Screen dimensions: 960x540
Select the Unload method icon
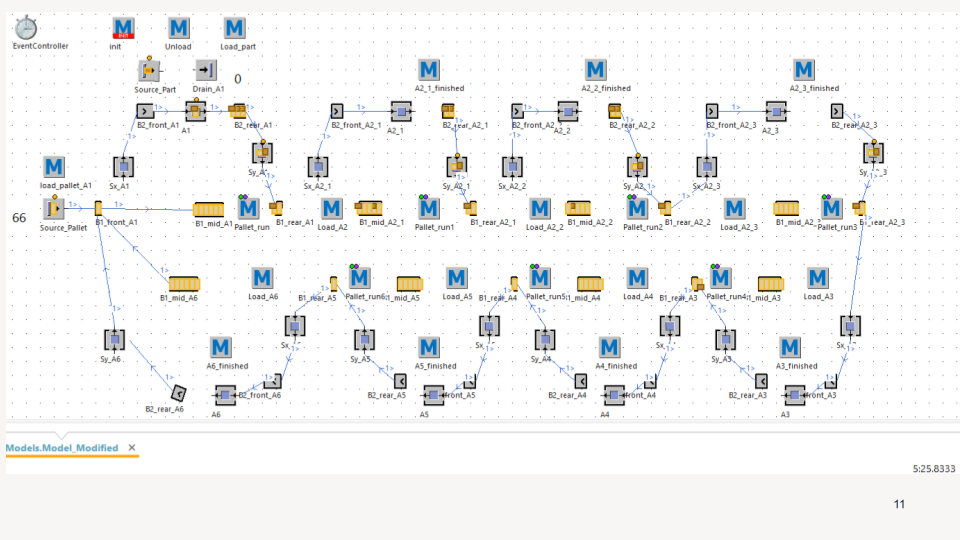click(x=179, y=28)
